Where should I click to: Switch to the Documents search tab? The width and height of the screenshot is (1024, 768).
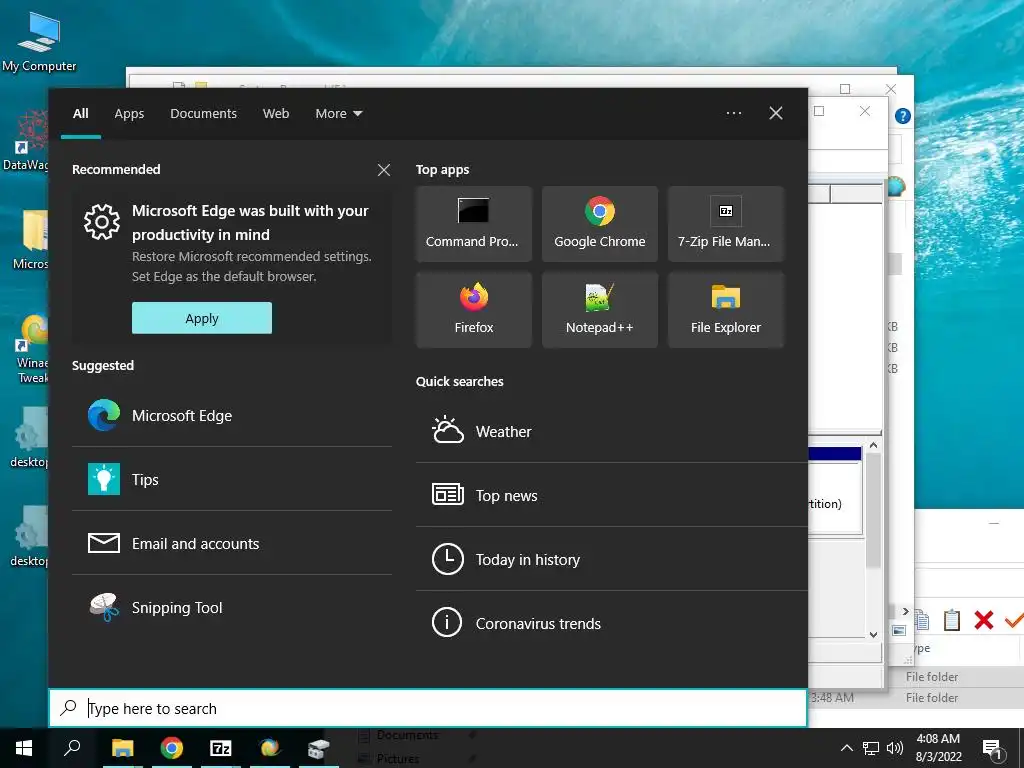coord(204,114)
